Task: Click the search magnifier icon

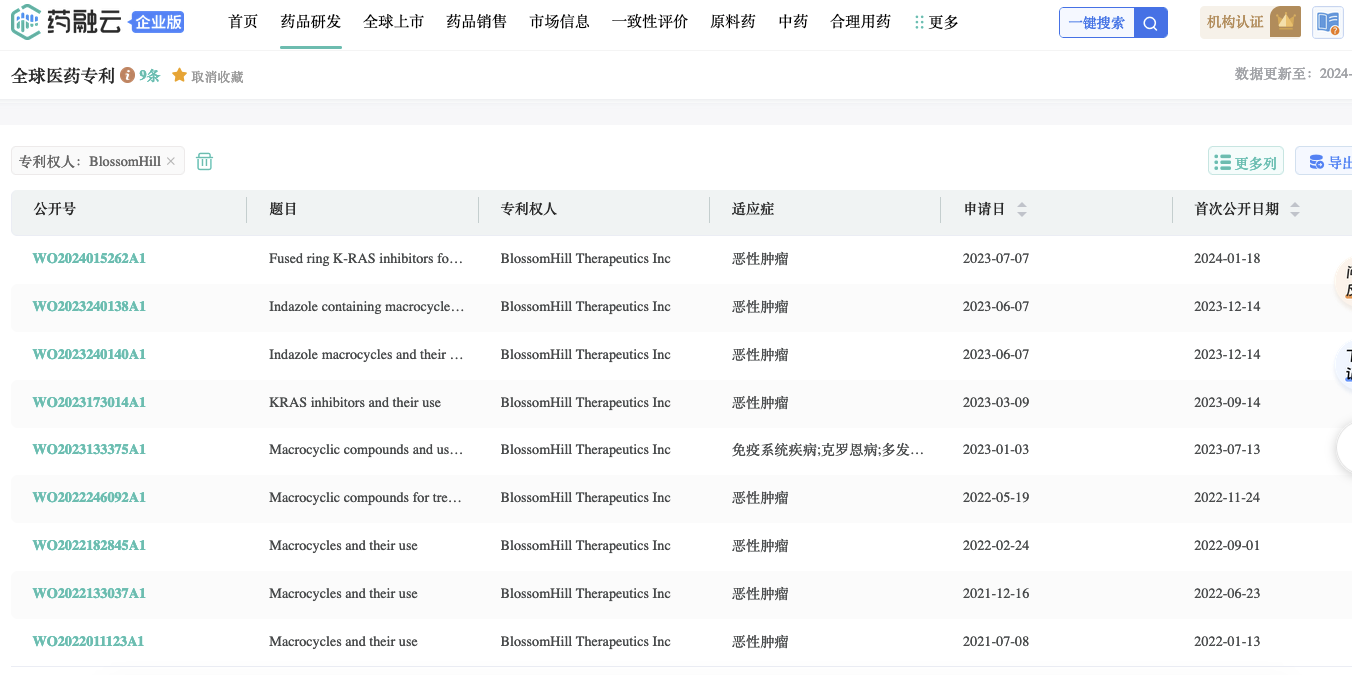Action: point(1150,23)
